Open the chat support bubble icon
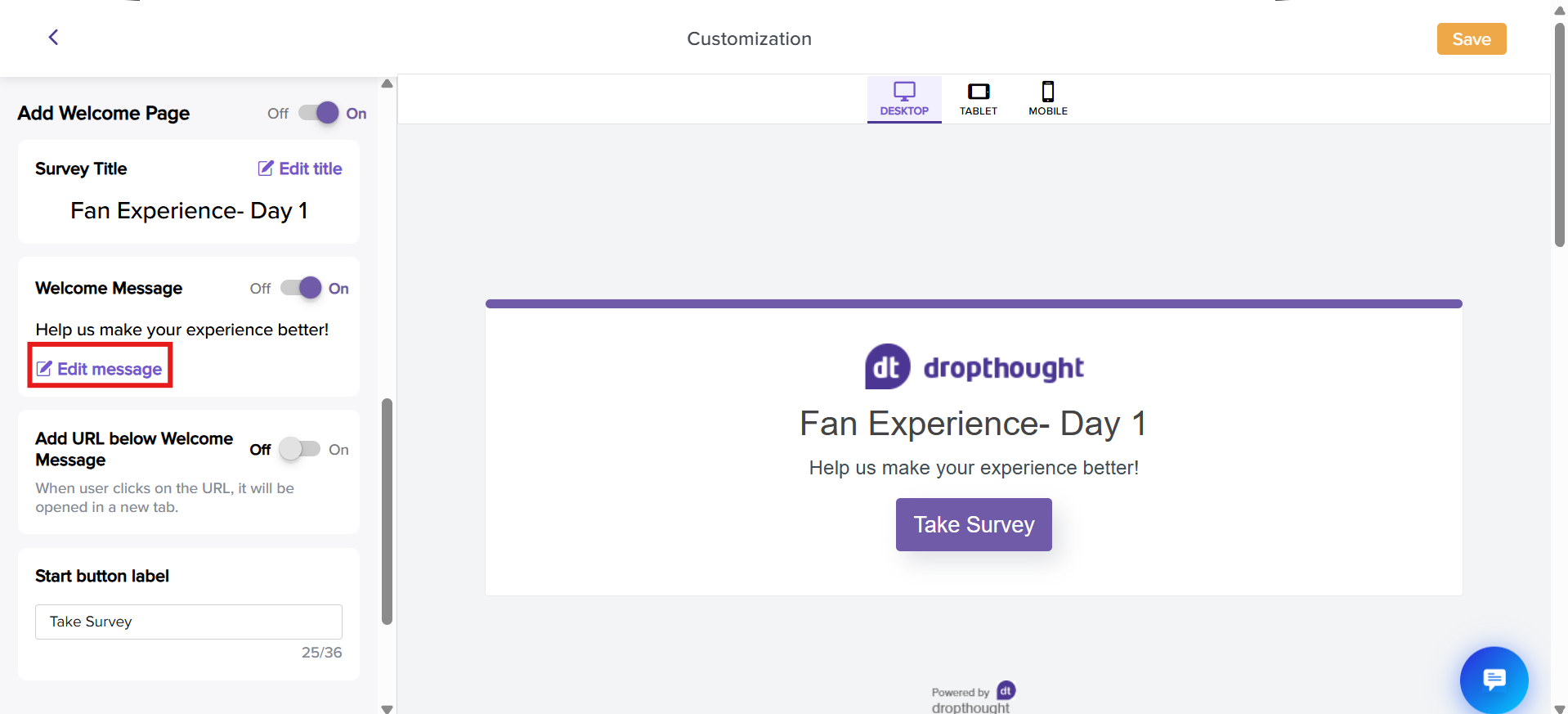The width and height of the screenshot is (1568, 714). tap(1494, 679)
